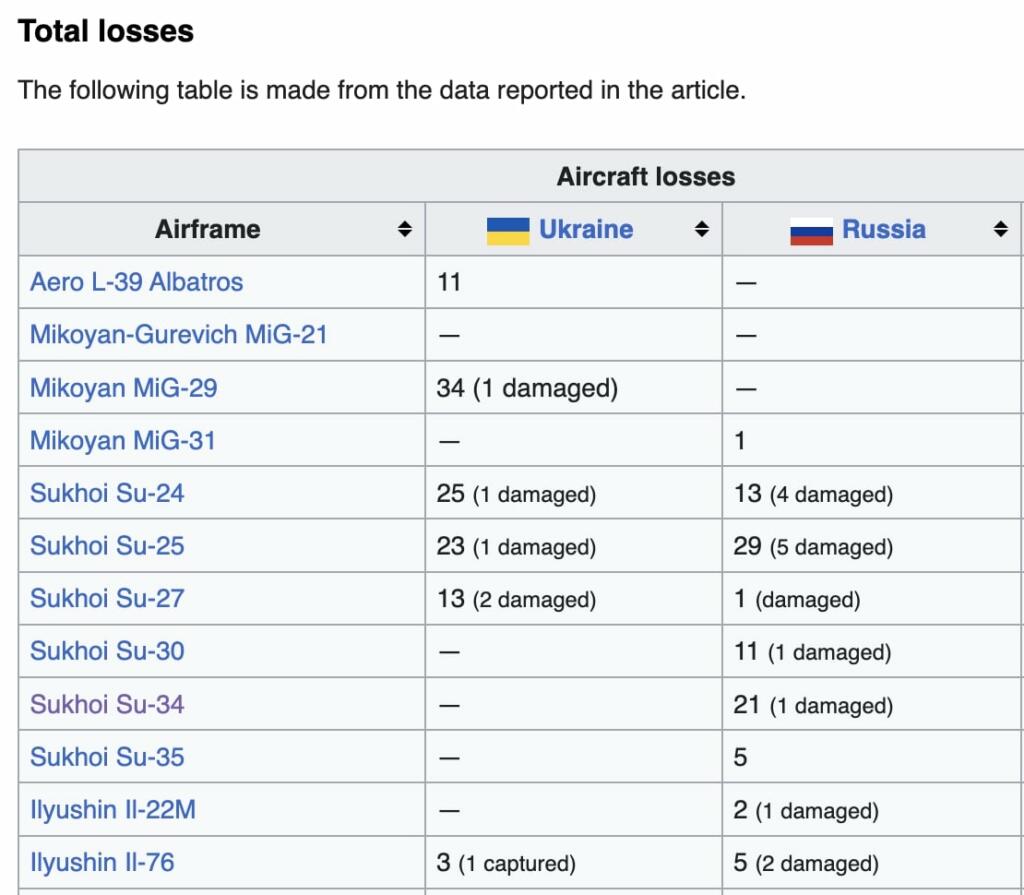Sort table by Airframe column arrows
This screenshot has width=1024, height=895.
coord(404,230)
